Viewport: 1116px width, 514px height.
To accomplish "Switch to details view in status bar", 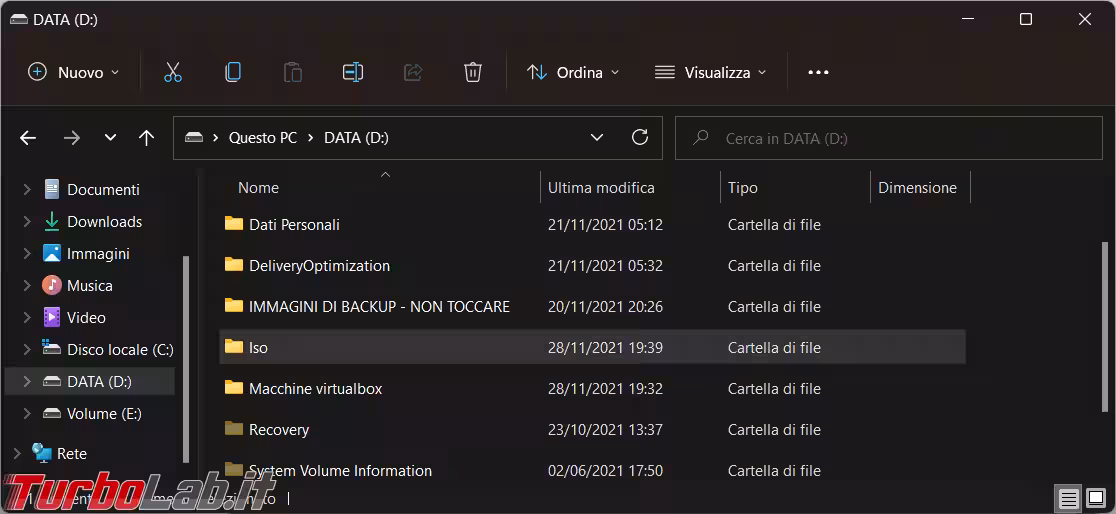I will [1068, 498].
